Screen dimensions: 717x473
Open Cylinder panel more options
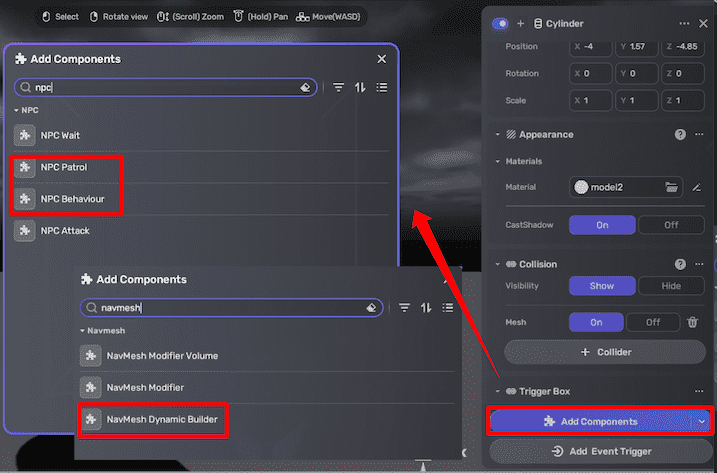pos(684,23)
